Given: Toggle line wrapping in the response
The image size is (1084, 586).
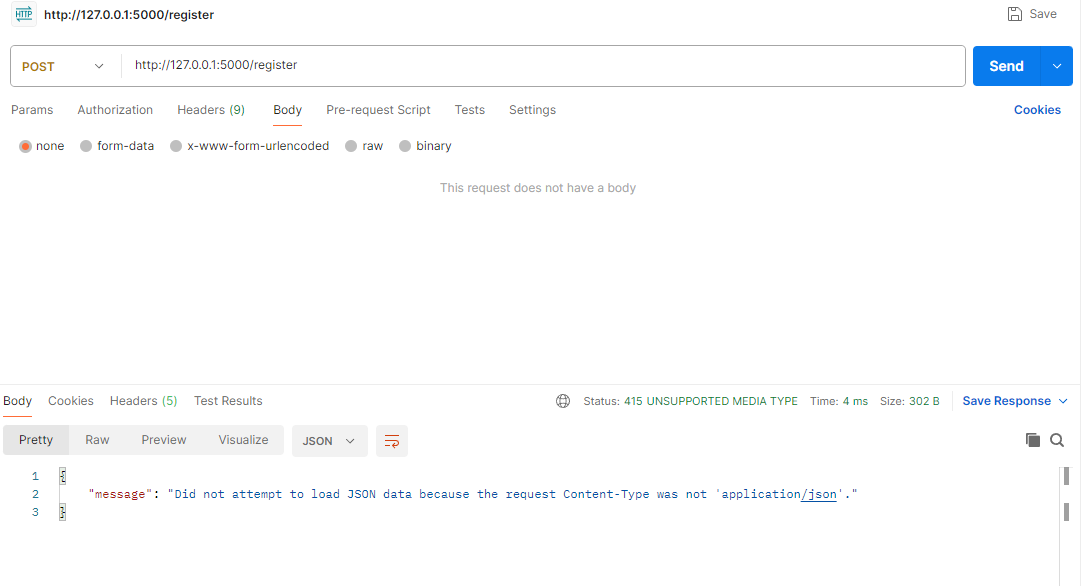Looking at the screenshot, I should click(391, 440).
